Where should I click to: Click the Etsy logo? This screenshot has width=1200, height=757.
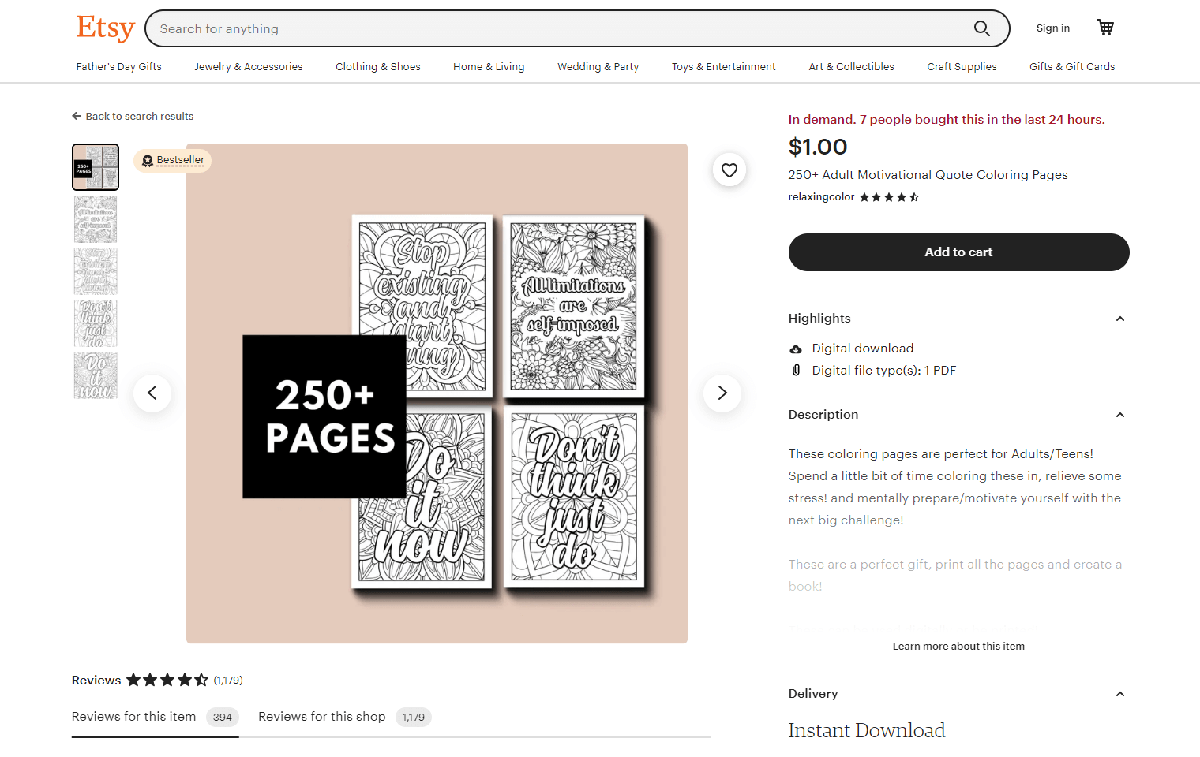(105, 28)
